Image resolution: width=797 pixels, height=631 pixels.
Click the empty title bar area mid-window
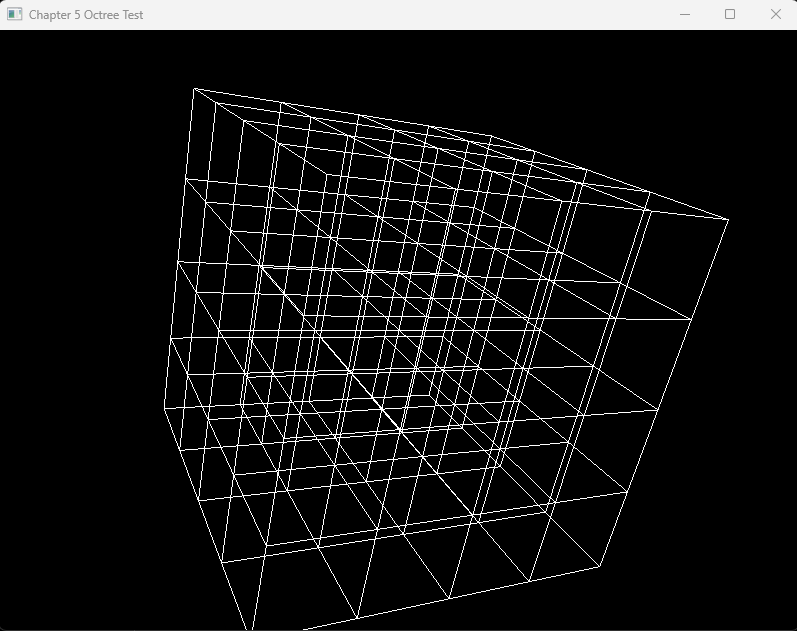pos(400,14)
